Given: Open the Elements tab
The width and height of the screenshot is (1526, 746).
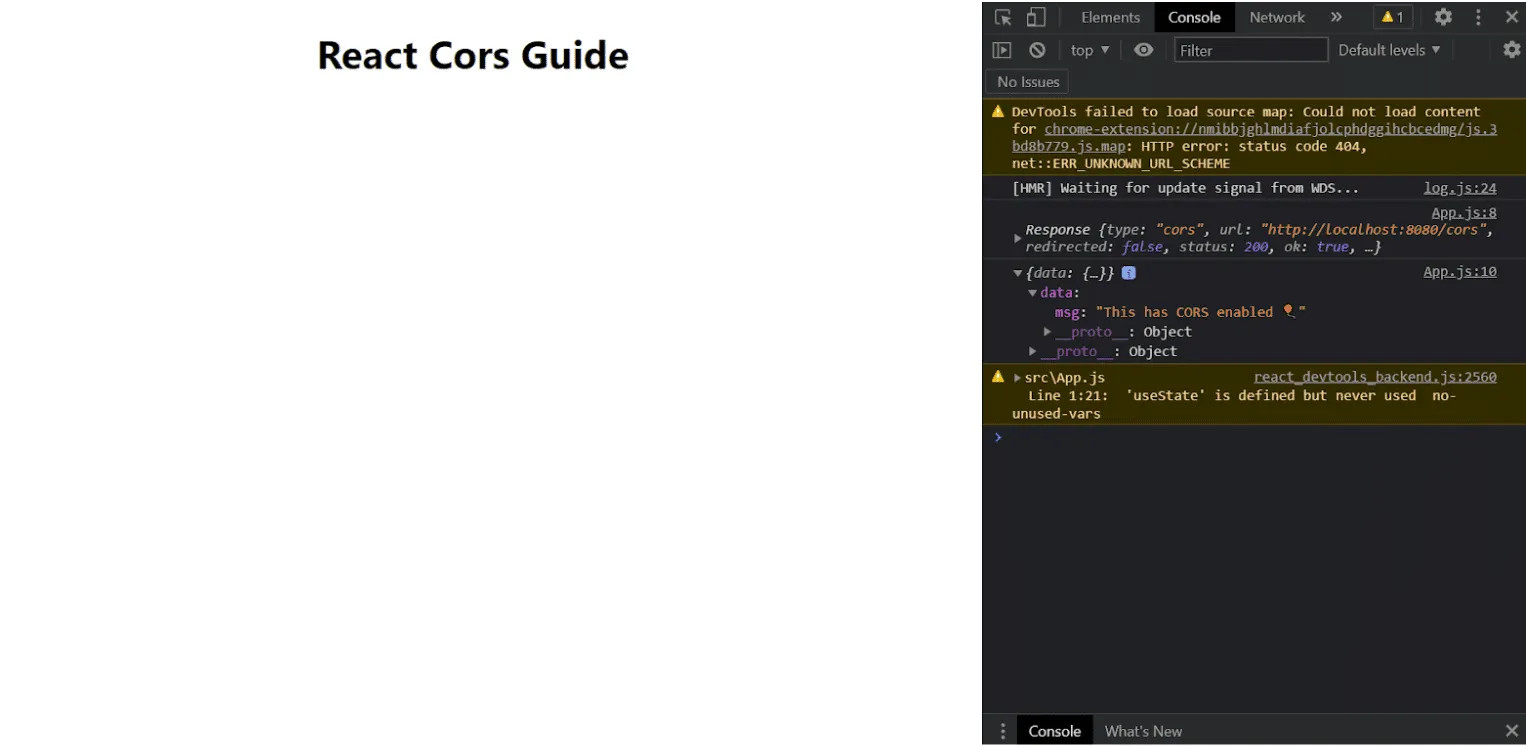Looking at the screenshot, I should click(1110, 17).
